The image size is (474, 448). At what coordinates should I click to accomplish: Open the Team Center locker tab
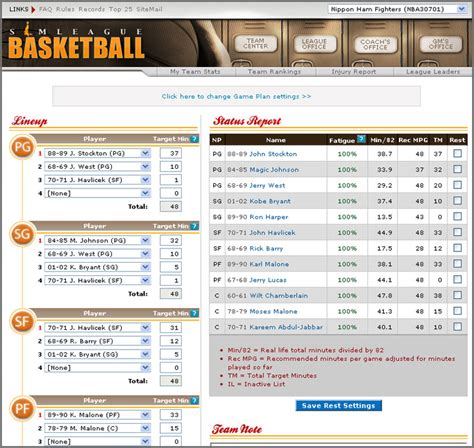tap(256, 44)
